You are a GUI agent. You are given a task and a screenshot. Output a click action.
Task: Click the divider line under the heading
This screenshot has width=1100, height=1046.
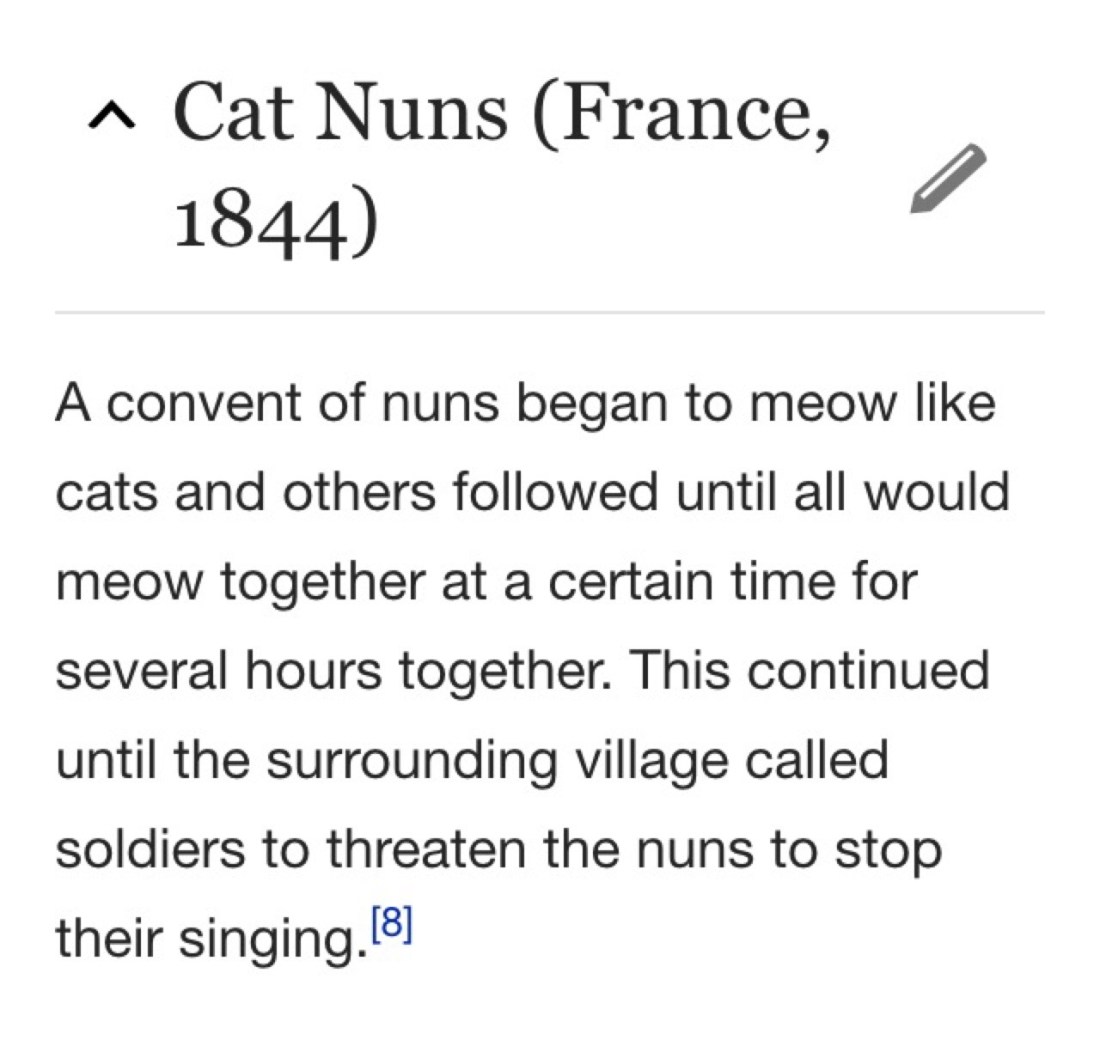(x=550, y=312)
